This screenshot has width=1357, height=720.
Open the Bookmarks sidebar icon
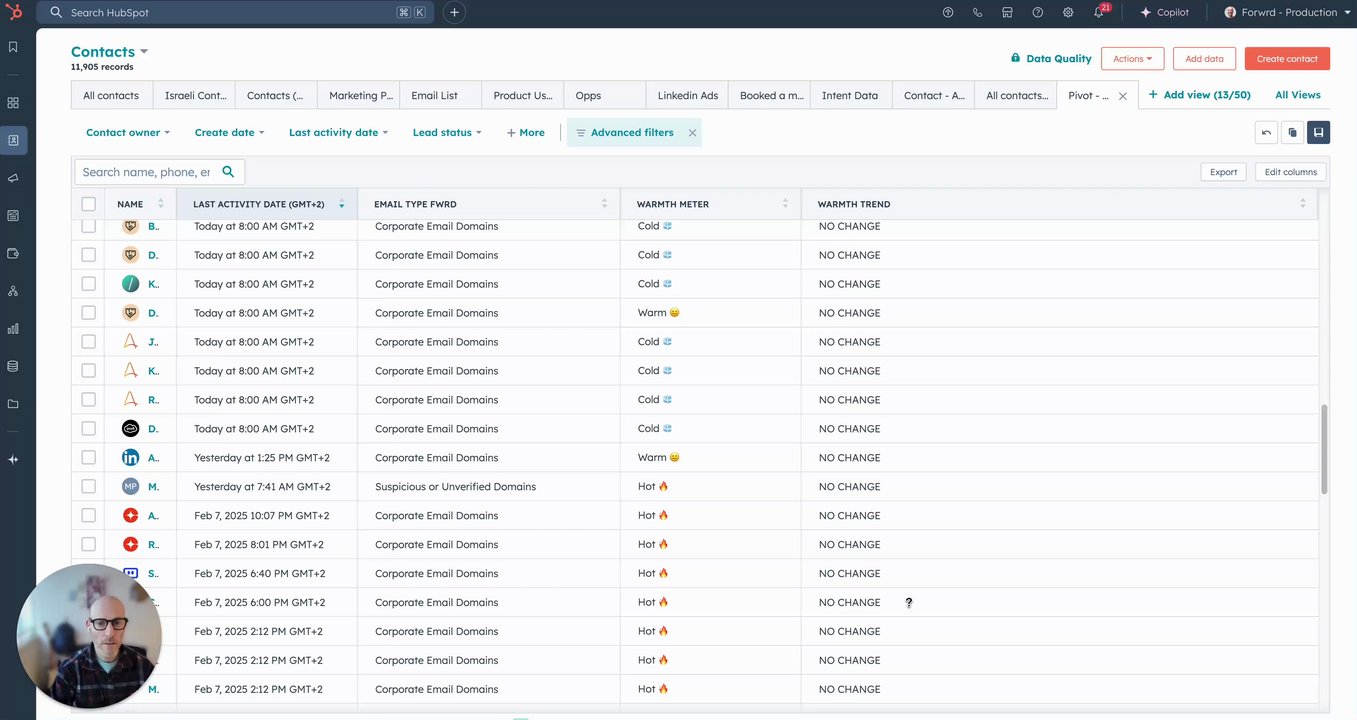(x=13, y=47)
